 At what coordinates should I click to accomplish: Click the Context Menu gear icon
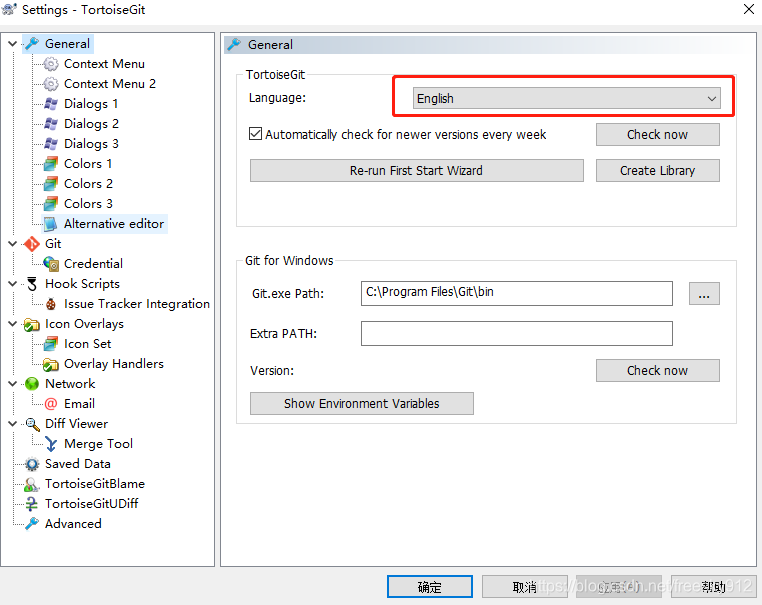coord(51,64)
